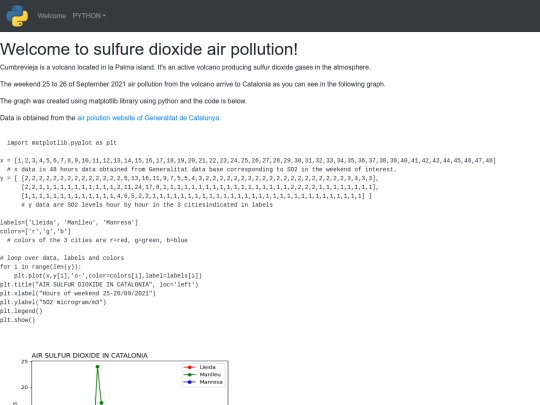Click the paragraph about weekend 25 to 26 September
540x405 pixels.
click(x=193, y=84)
